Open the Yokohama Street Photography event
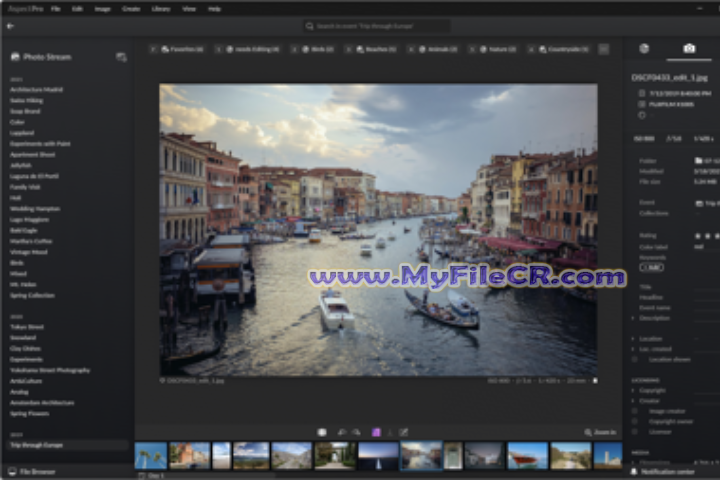720x480 pixels. click(x=50, y=370)
